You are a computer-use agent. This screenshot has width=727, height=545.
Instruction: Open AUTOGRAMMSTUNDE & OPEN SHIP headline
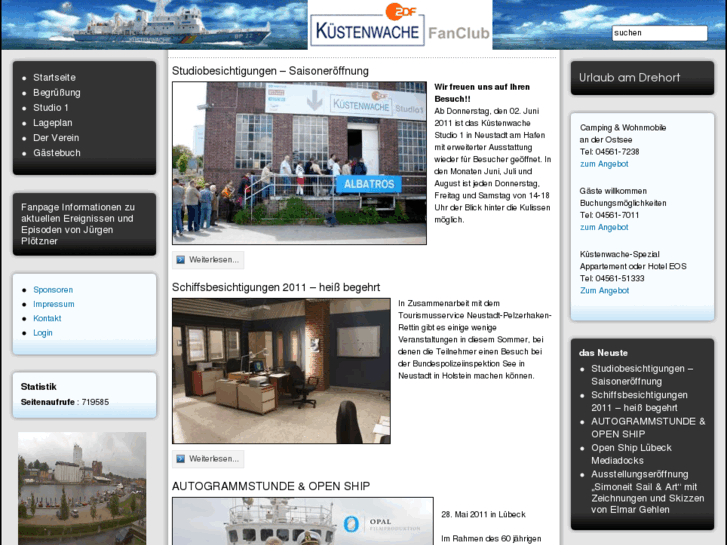[x=271, y=486]
